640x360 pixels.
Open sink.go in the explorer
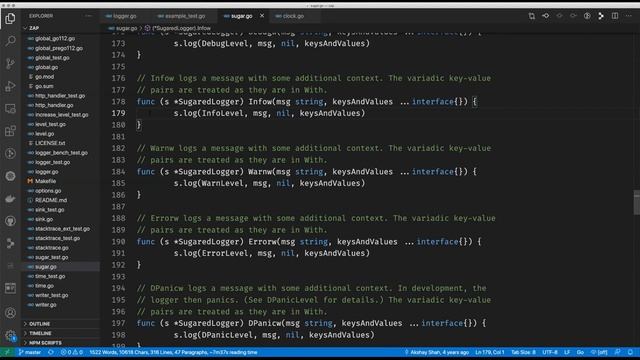(60, 219)
